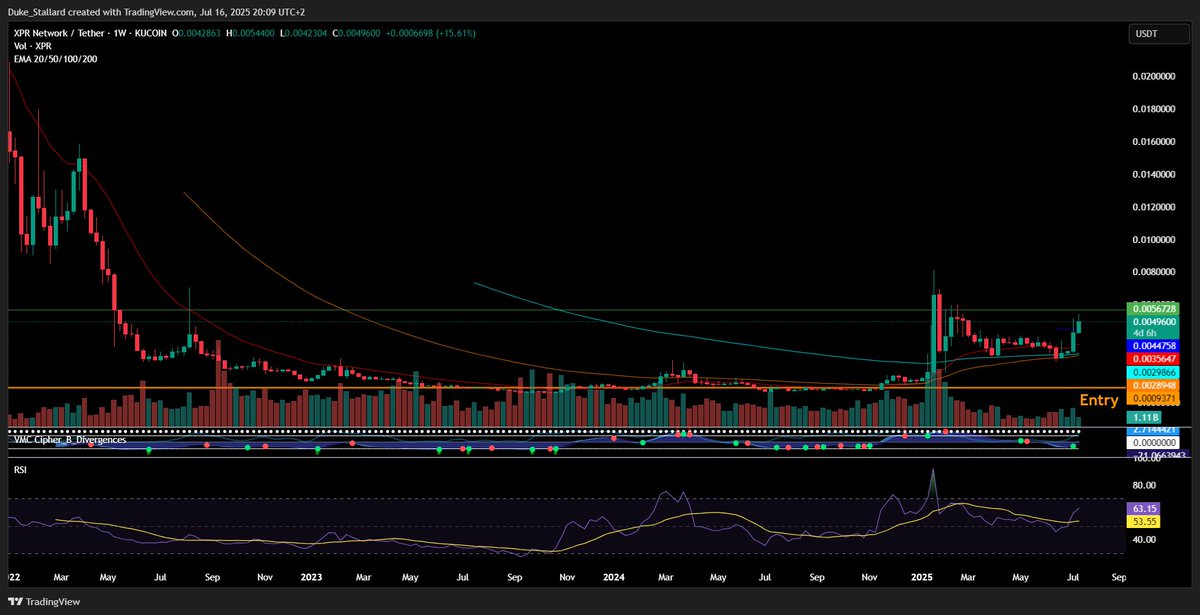This screenshot has width=1200, height=615.
Task: Click the XPR Network / Tether symbol name
Action: point(60,32)
